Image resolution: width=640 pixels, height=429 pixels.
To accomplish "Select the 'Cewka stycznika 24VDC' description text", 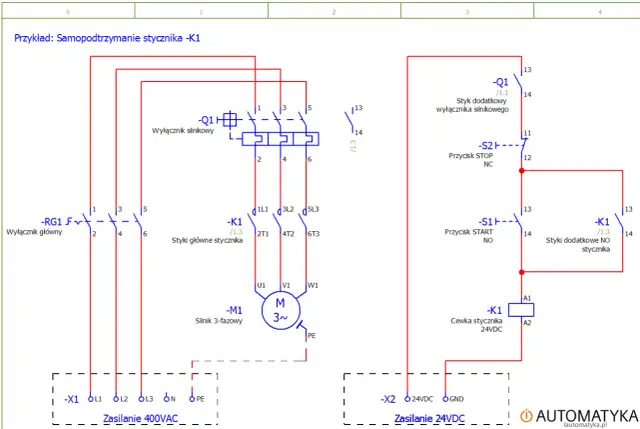I will coord(490,325).
